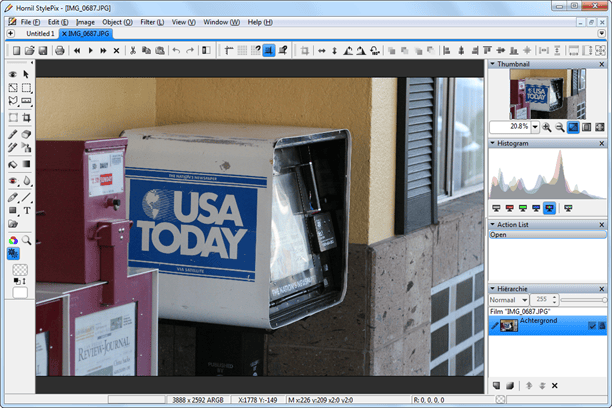Viewport: 612px width, 408px height.
Task: Switch to the Untitled 1 tab
Action: click(x=40, y=34)
